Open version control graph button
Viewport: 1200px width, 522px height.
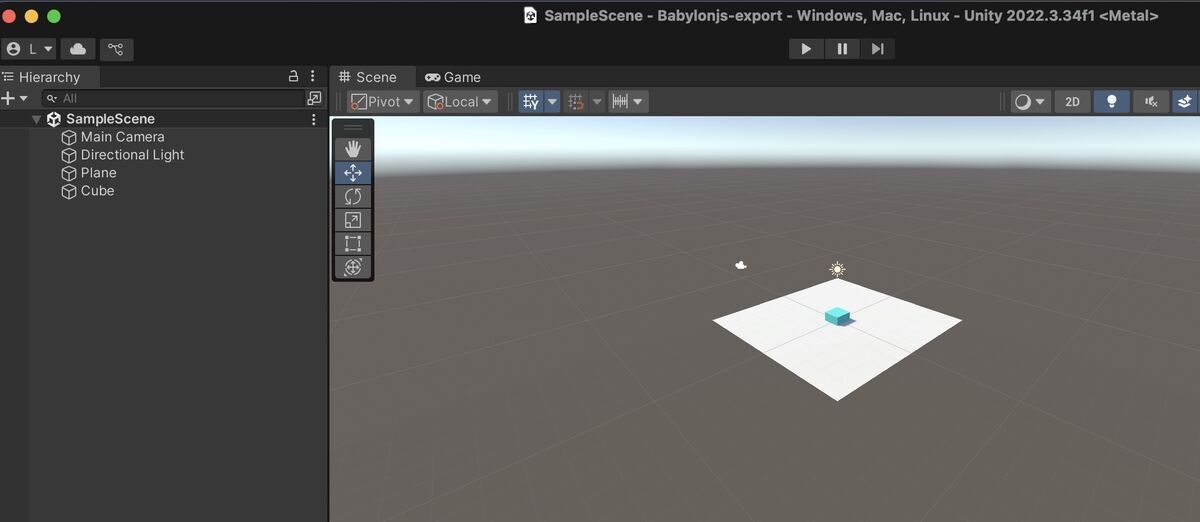click(x=116, y=49)
